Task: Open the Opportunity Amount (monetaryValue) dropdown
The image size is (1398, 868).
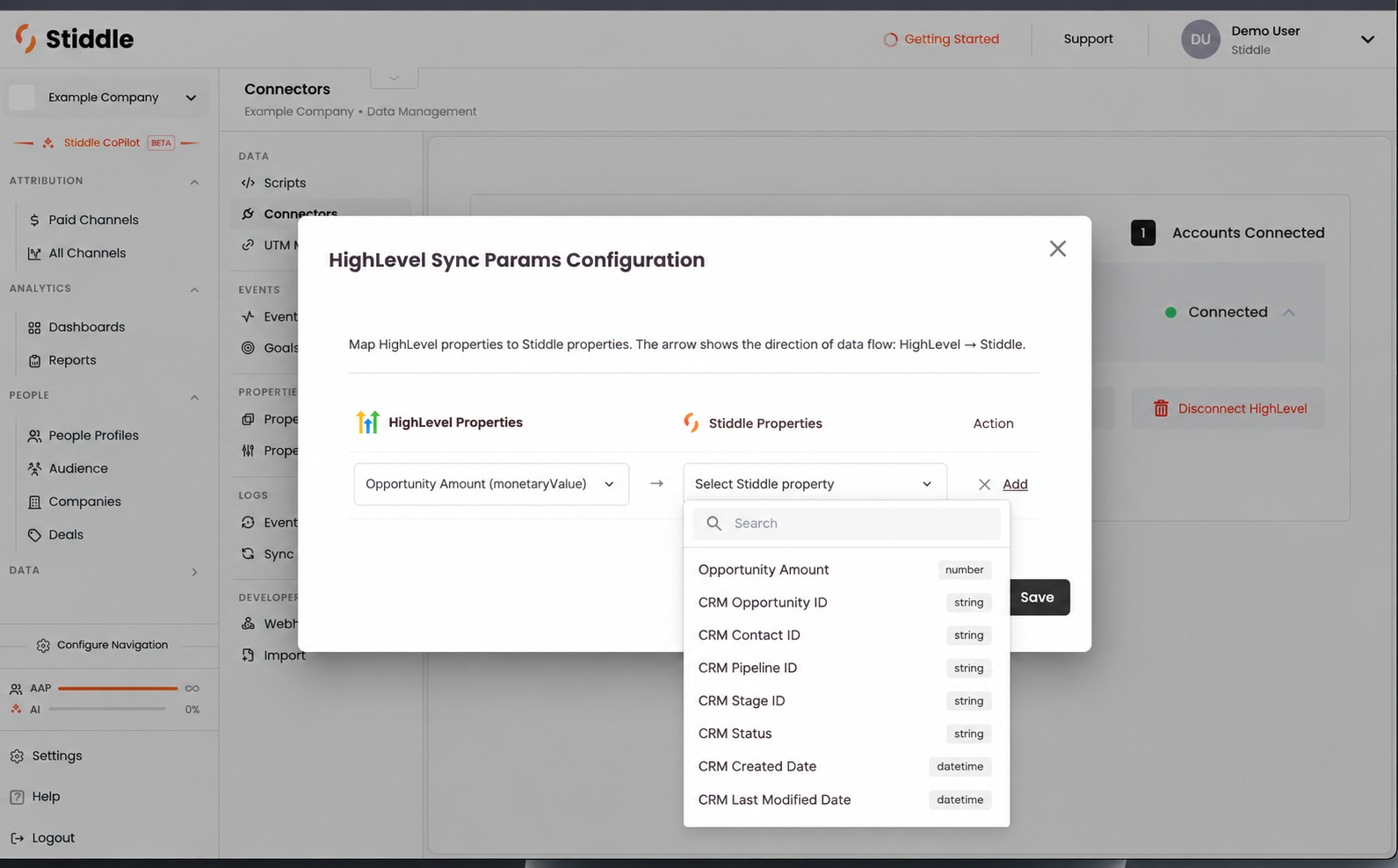Action: coord(491,484)
